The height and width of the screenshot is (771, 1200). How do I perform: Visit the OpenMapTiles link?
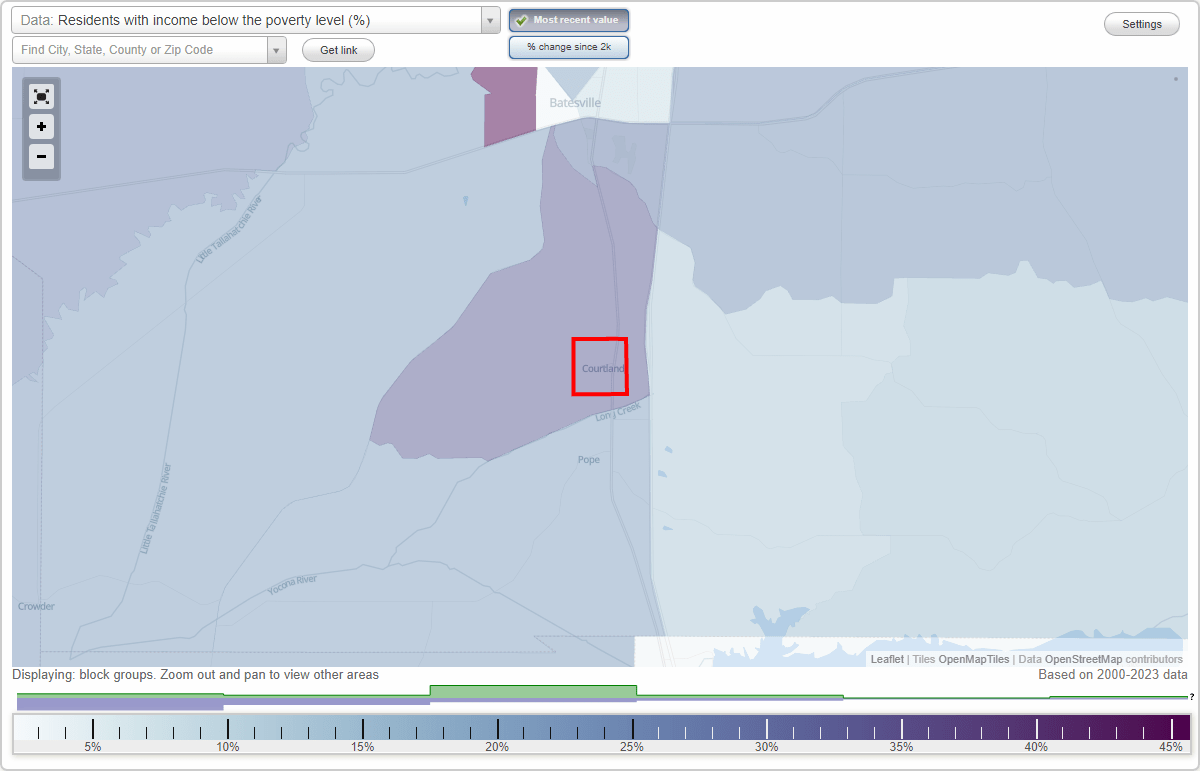point(973,659)
